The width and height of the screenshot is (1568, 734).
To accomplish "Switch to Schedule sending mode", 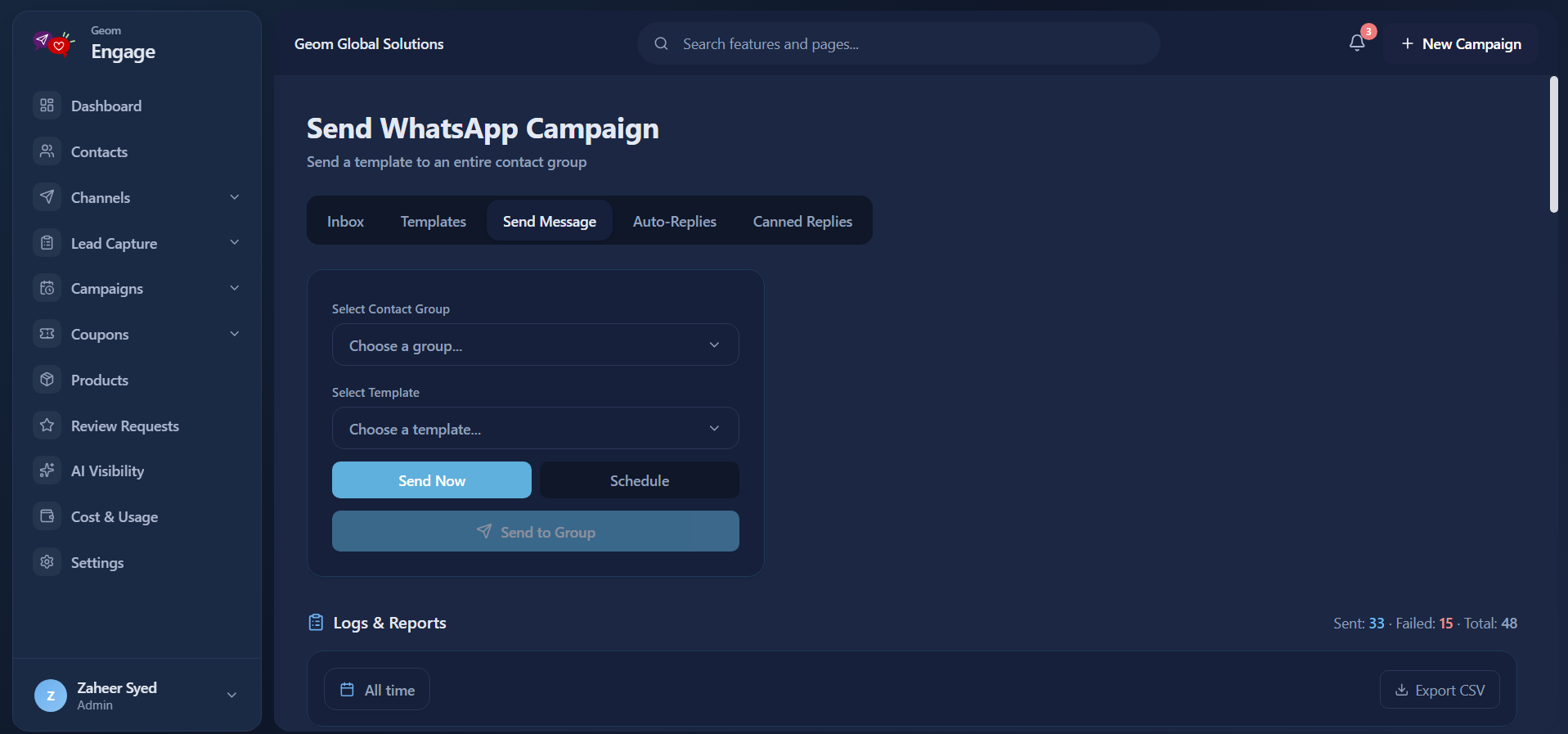I will click(640, 480).
